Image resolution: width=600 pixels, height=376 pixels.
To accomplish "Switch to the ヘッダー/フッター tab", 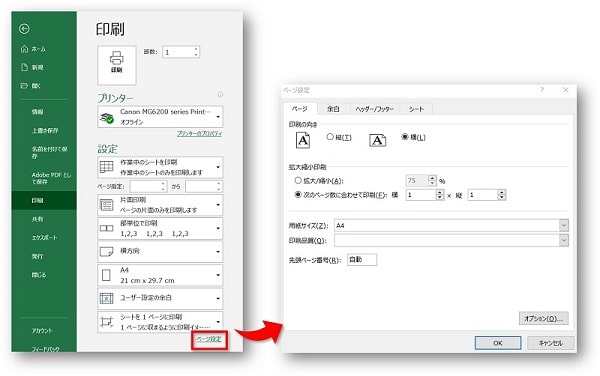I will tap(375, 109).
